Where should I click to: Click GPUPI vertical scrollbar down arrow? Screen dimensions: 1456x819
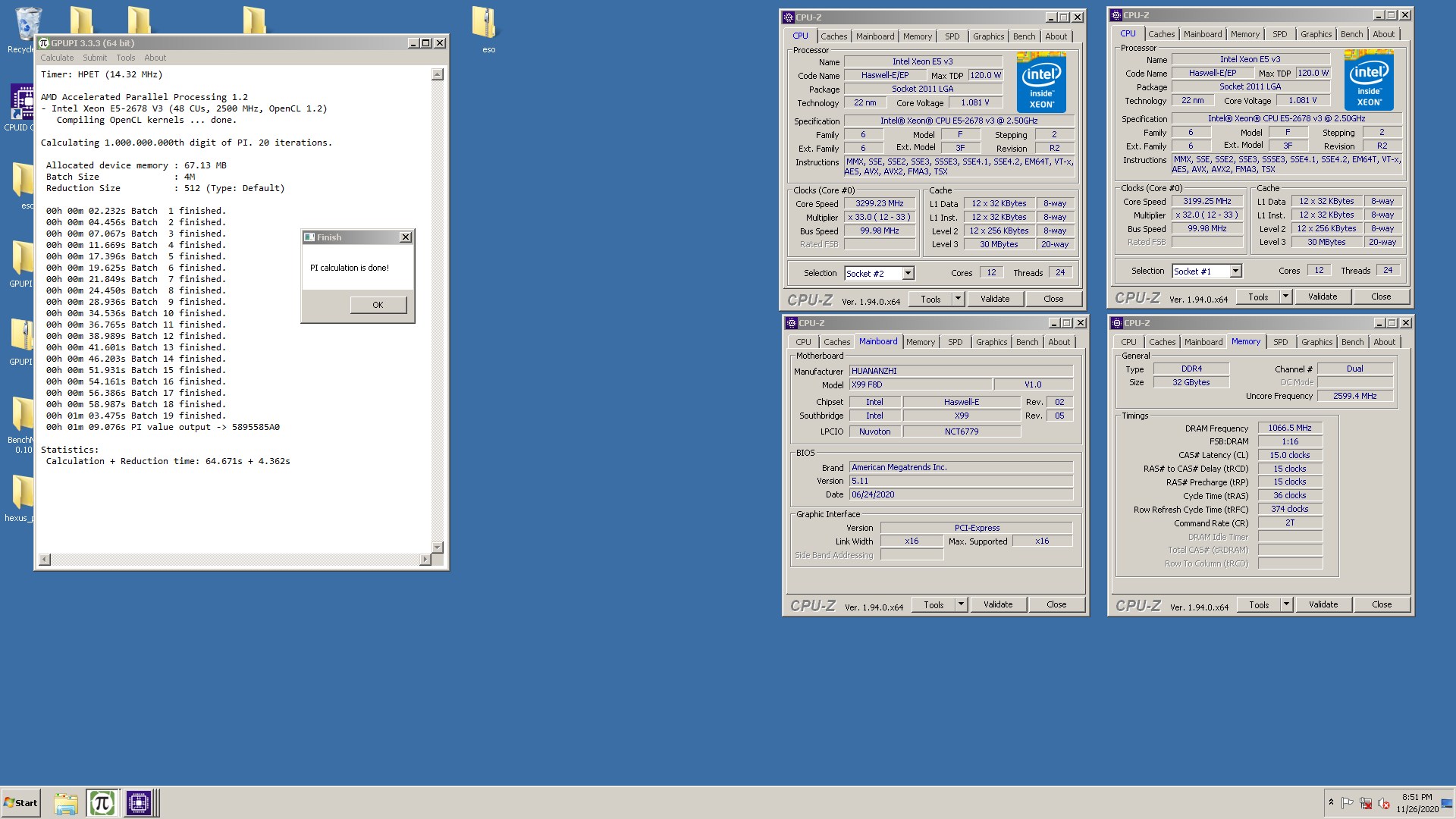click(x=437, y=547)
